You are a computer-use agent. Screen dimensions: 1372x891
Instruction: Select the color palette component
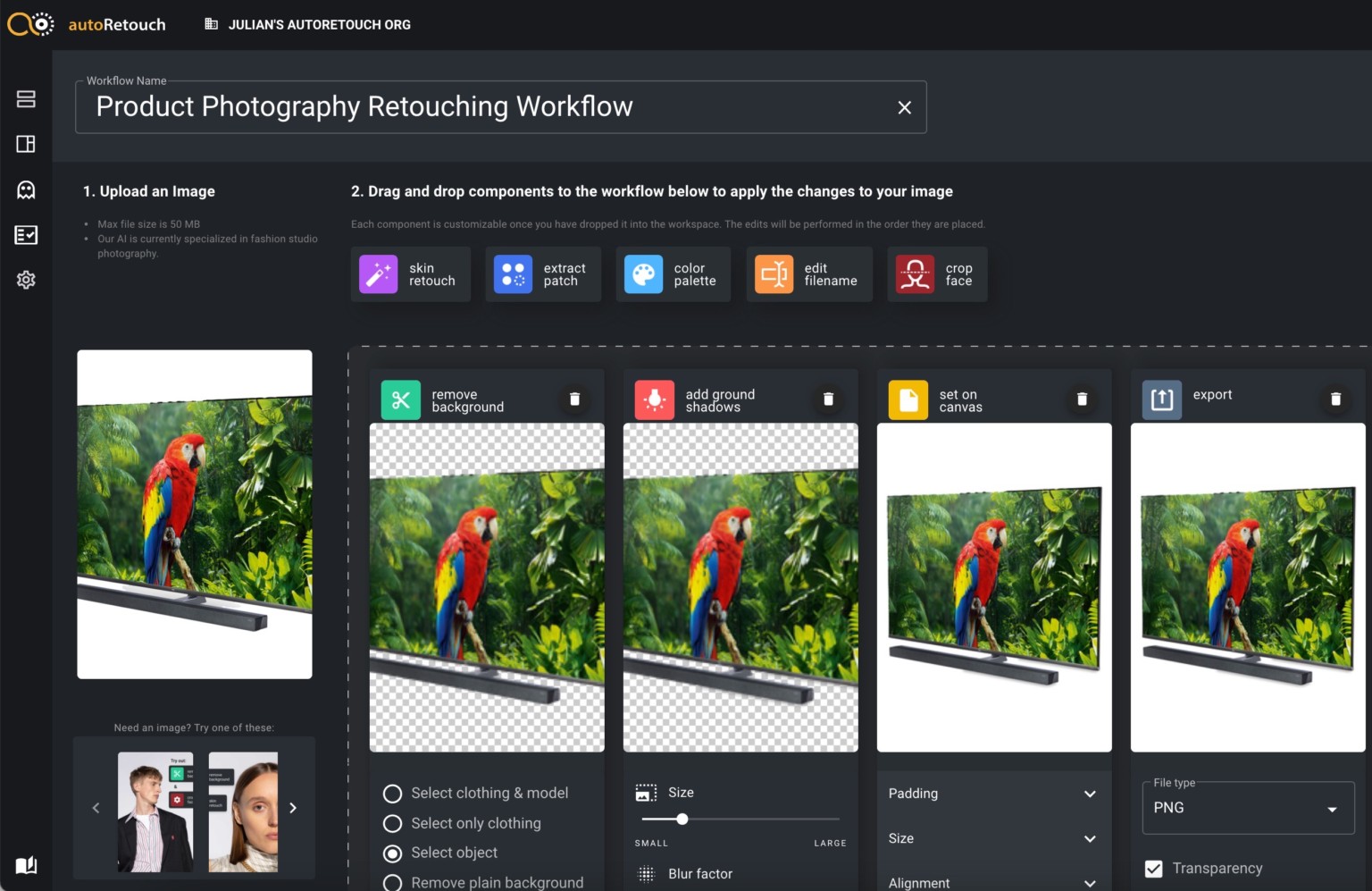coord(673,274)
